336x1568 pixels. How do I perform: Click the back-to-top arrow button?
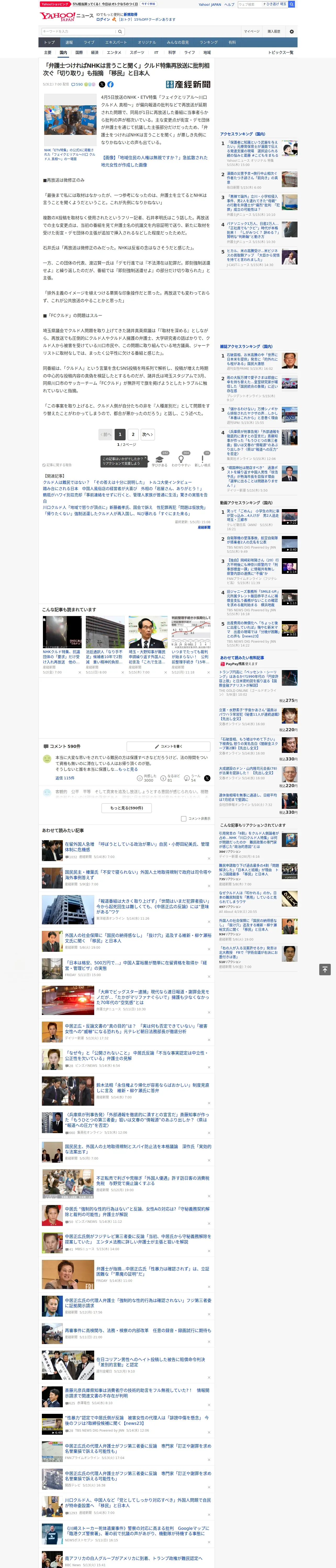pyautogui.click(x=325, y=970)
